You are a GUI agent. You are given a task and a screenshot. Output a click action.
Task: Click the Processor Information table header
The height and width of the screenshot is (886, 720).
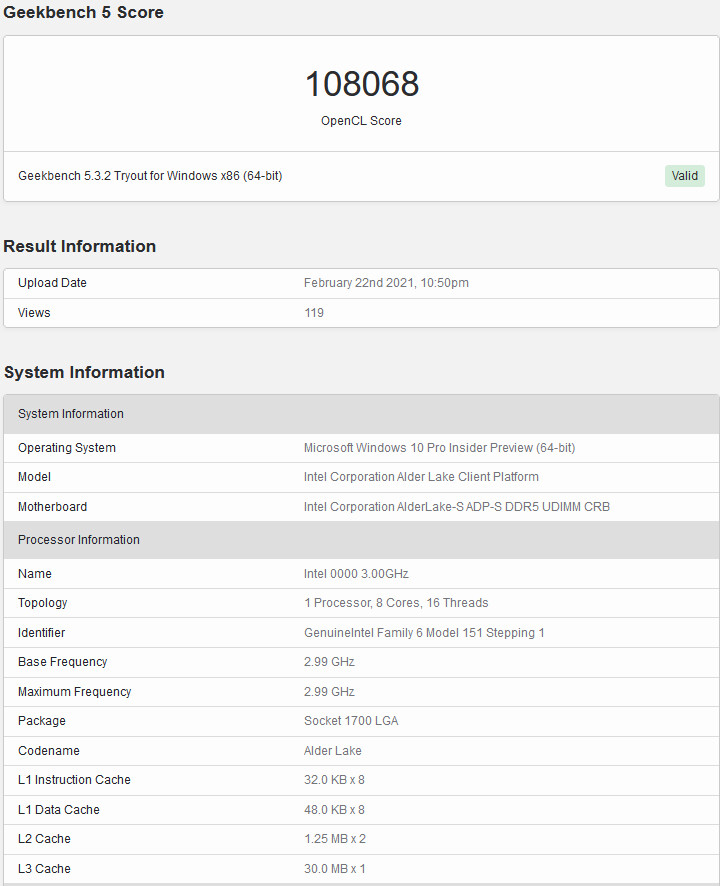pos(361,540)
